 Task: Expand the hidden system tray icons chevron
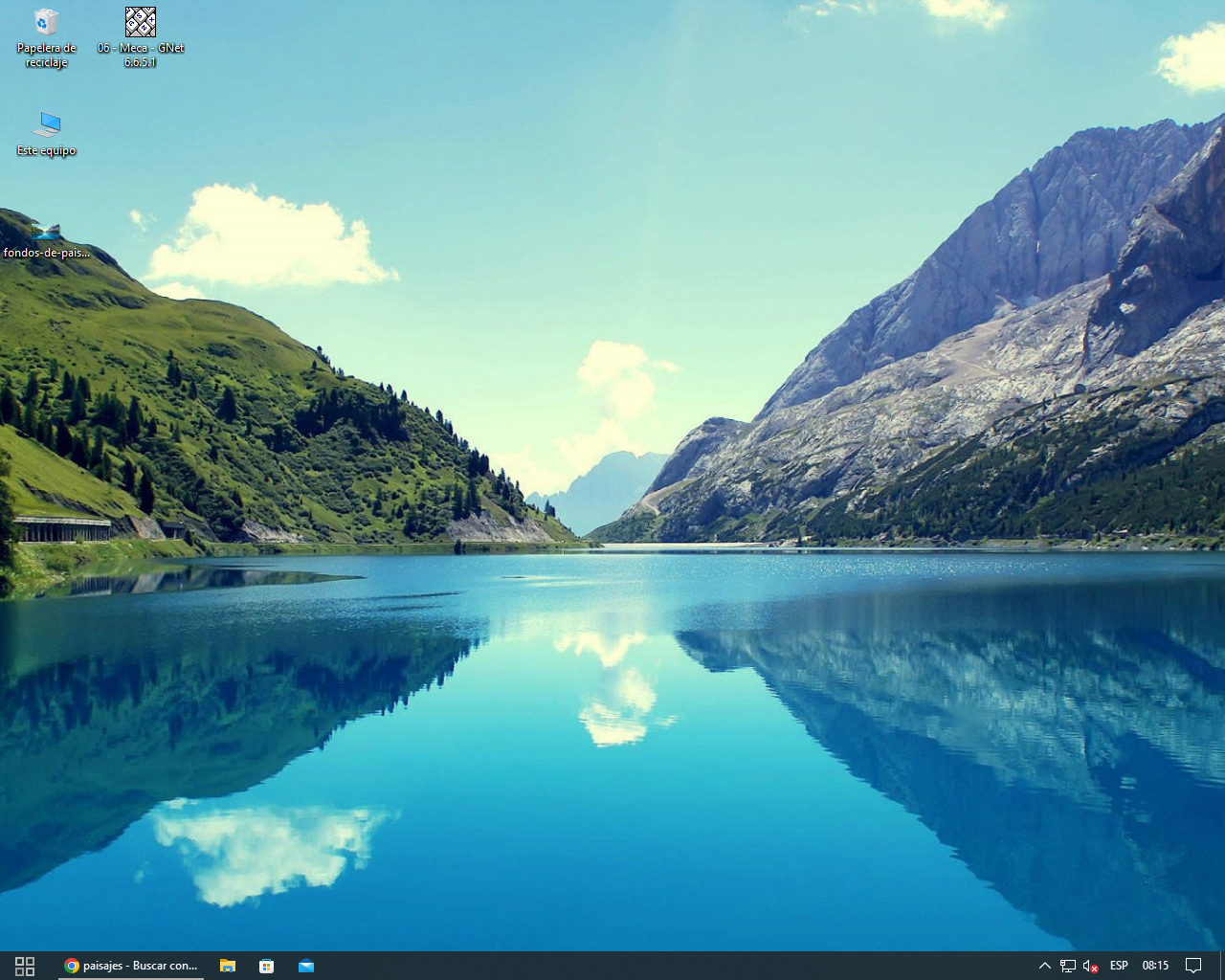[1045, 966]
